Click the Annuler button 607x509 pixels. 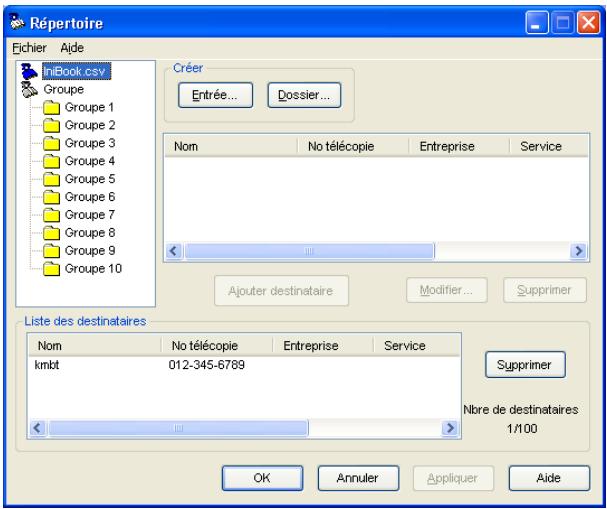[358, 478]
